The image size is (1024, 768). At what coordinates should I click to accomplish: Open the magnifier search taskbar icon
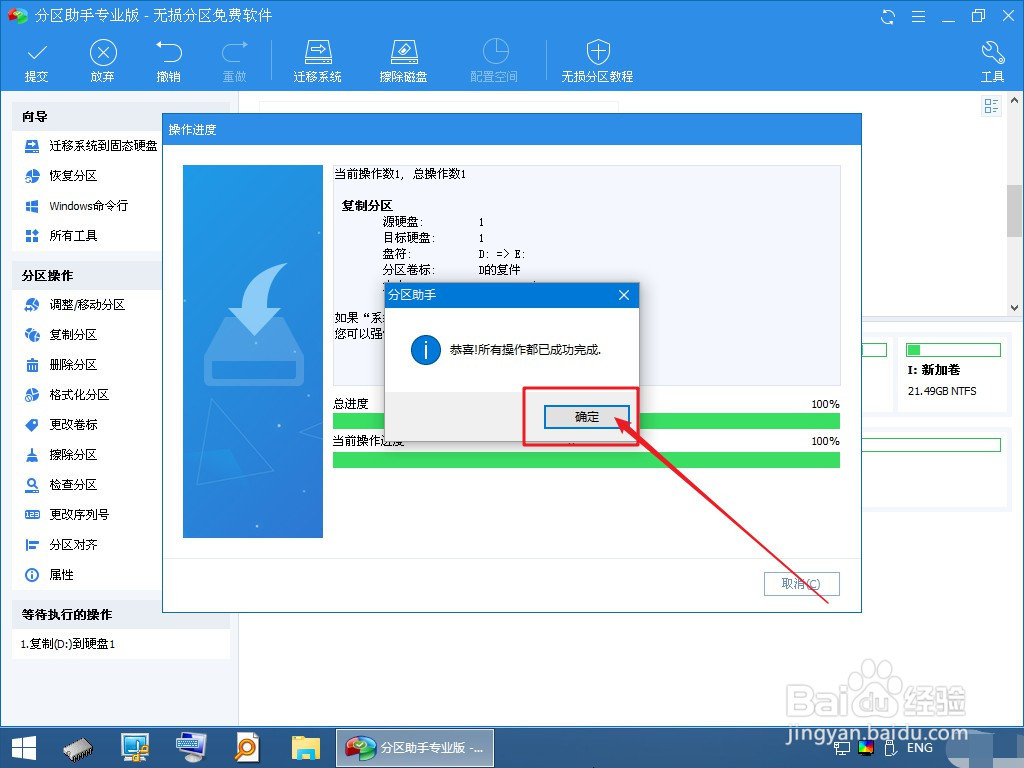click(x=247, y=748)
